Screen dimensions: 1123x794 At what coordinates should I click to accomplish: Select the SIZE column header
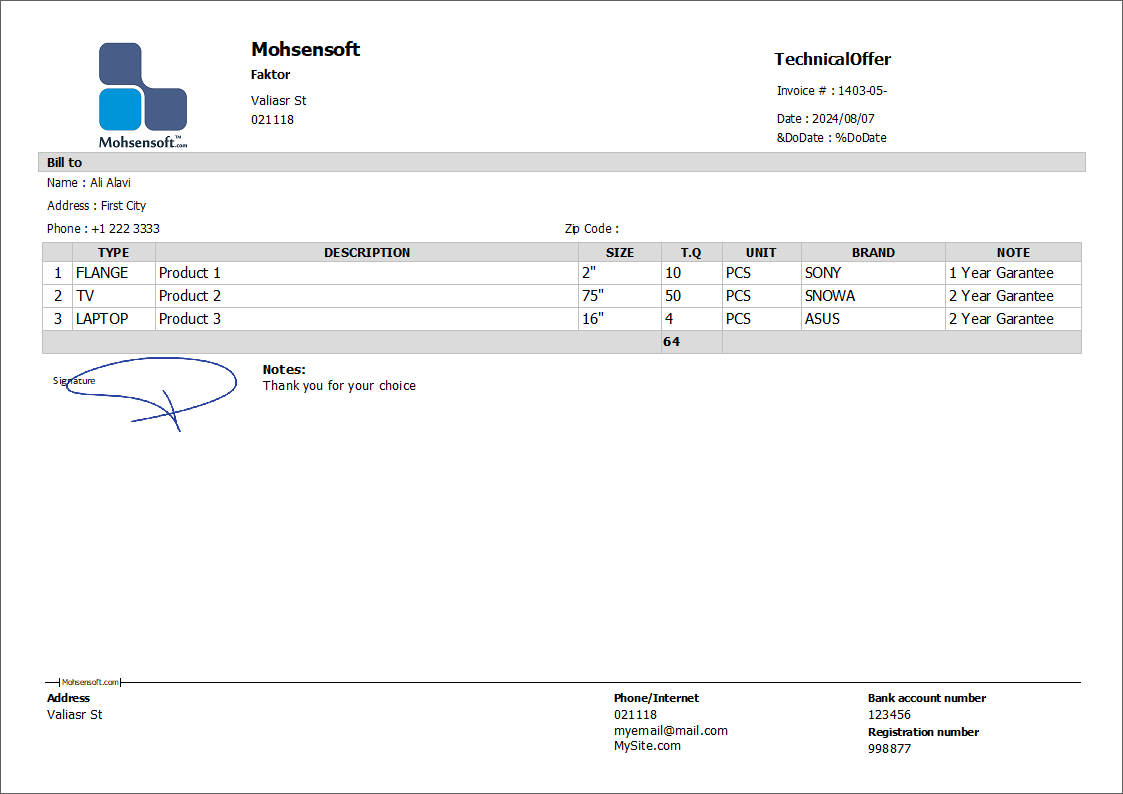click(619, 252)
